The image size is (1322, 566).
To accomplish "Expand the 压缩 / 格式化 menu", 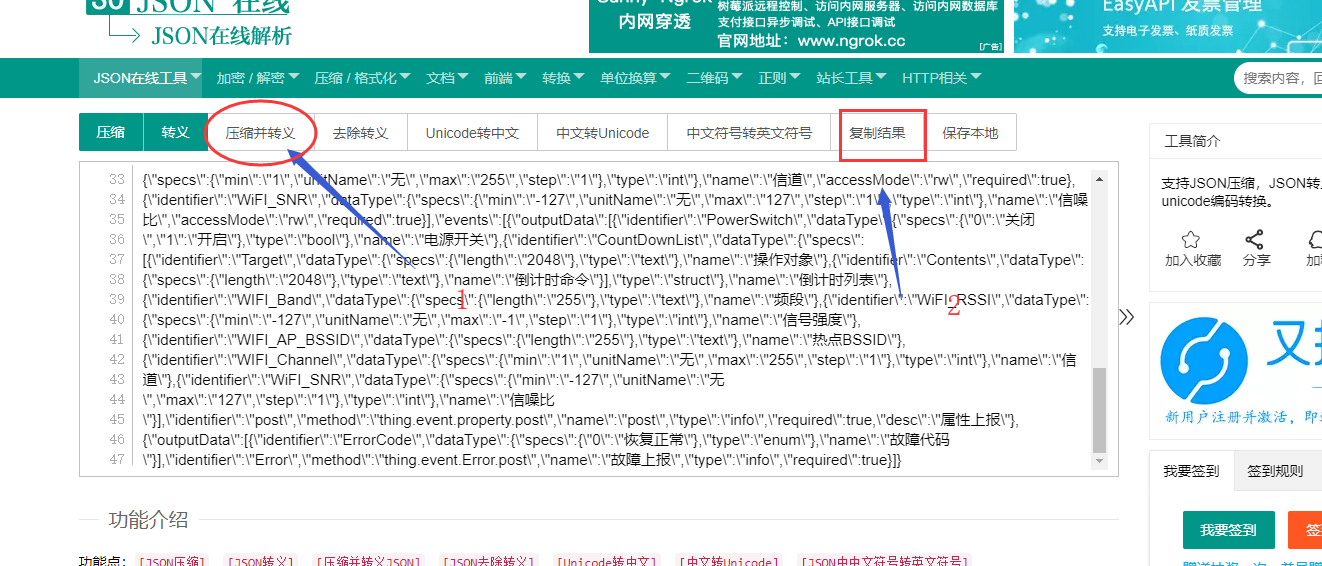I will pos(362,78).
